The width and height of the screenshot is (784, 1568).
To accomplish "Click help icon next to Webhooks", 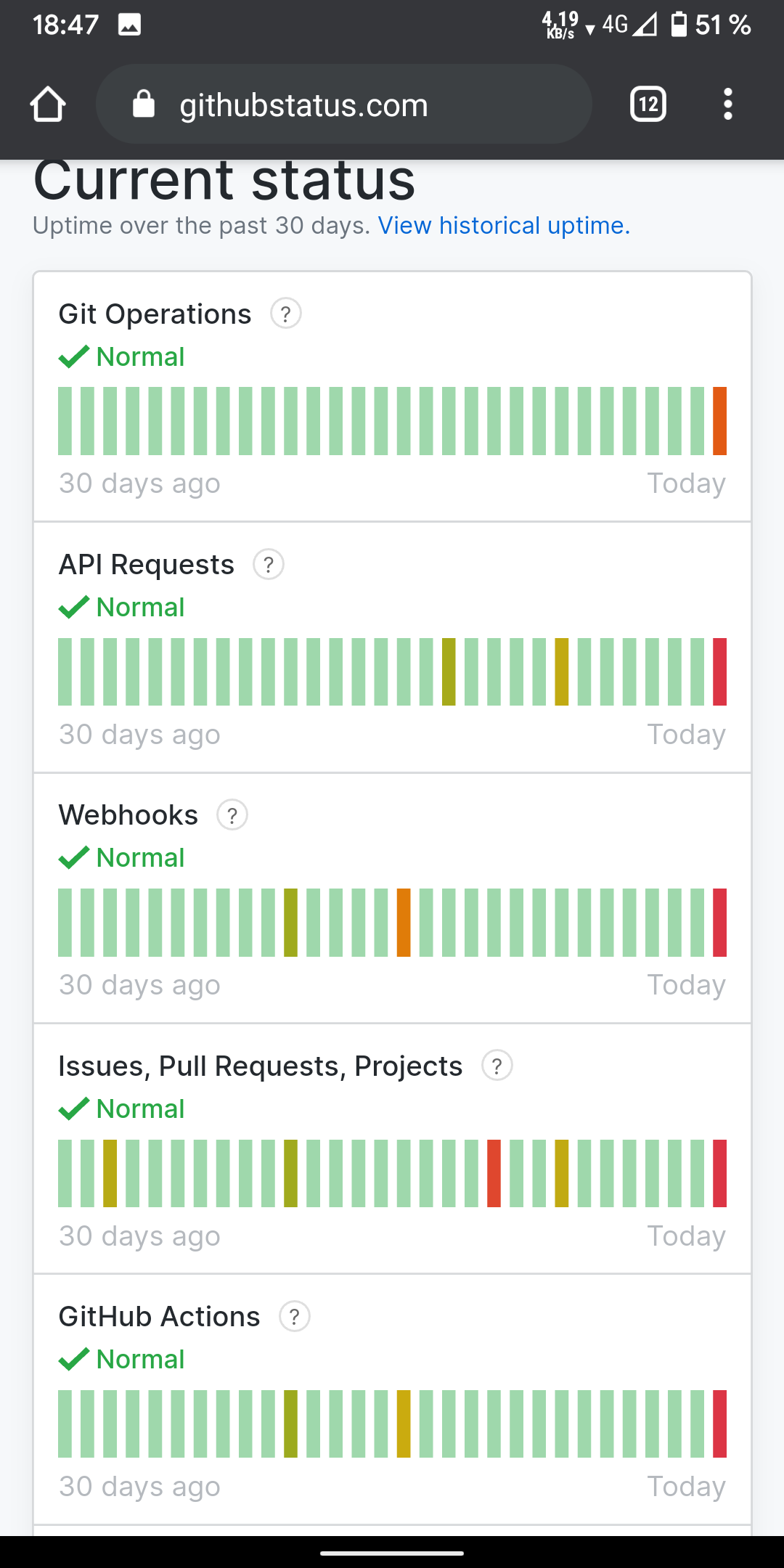I will (232, 815).
